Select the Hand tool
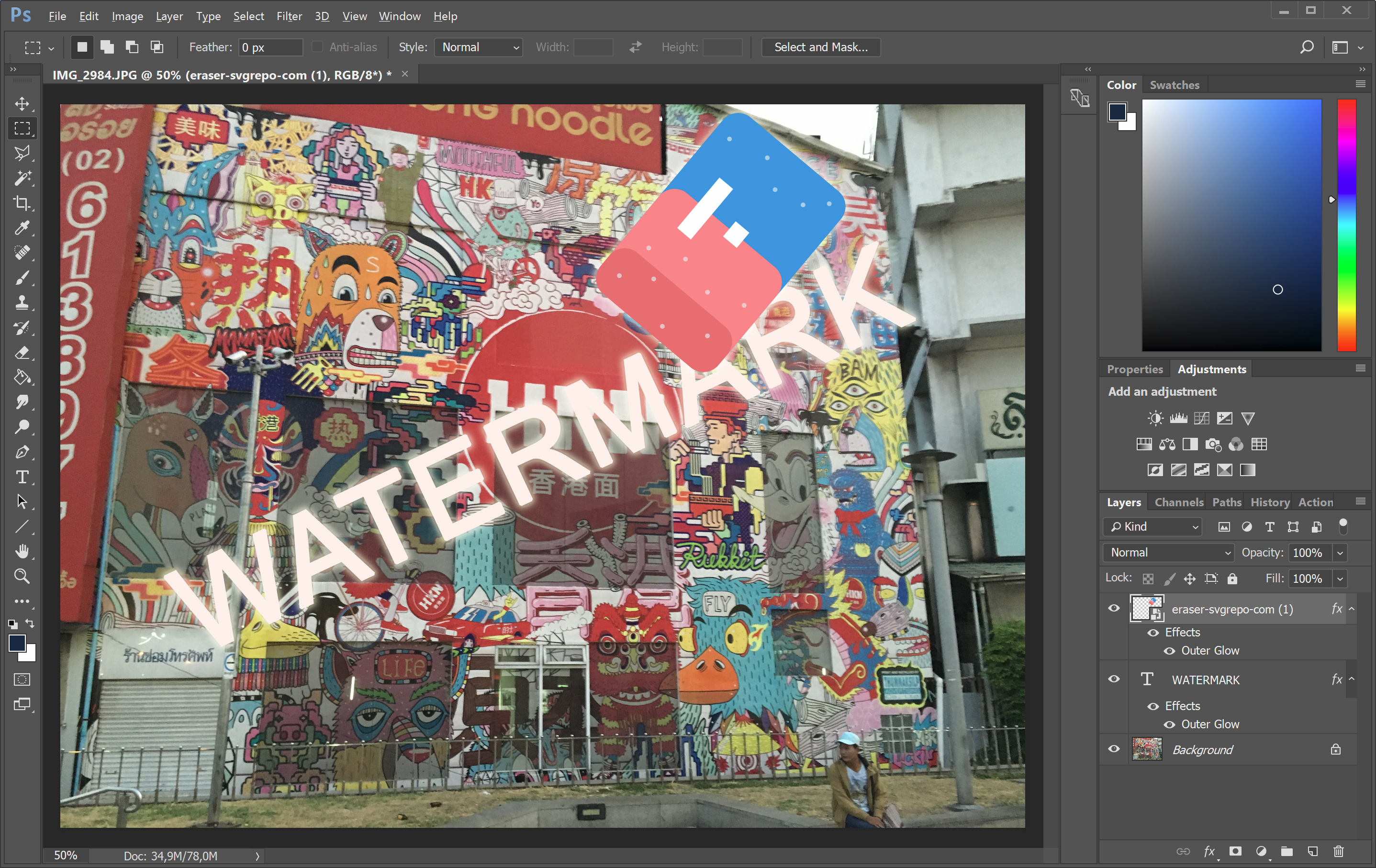The image size is (1376, 868). (x=22, y=551)
